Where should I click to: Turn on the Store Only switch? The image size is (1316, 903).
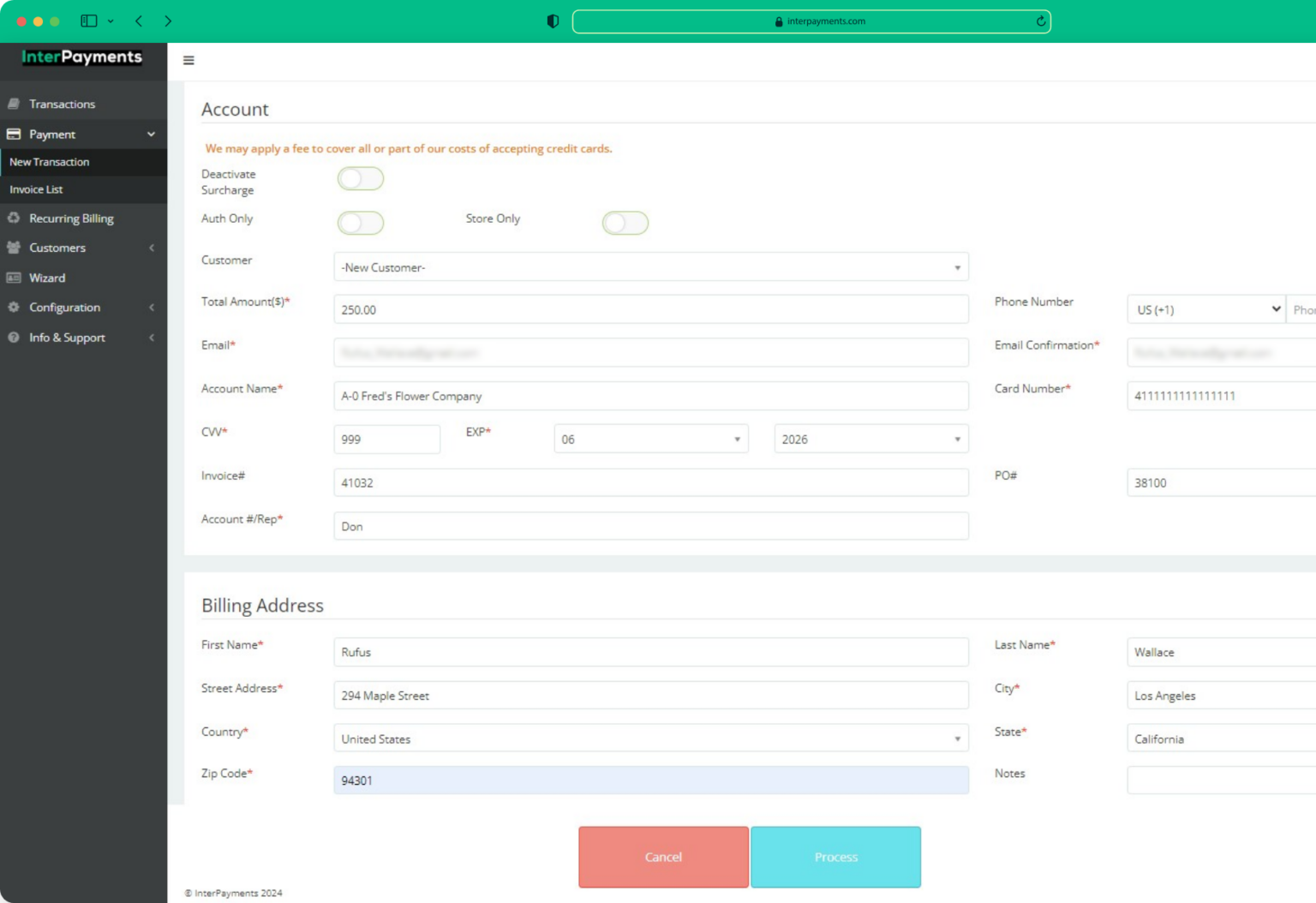[625, 223]
